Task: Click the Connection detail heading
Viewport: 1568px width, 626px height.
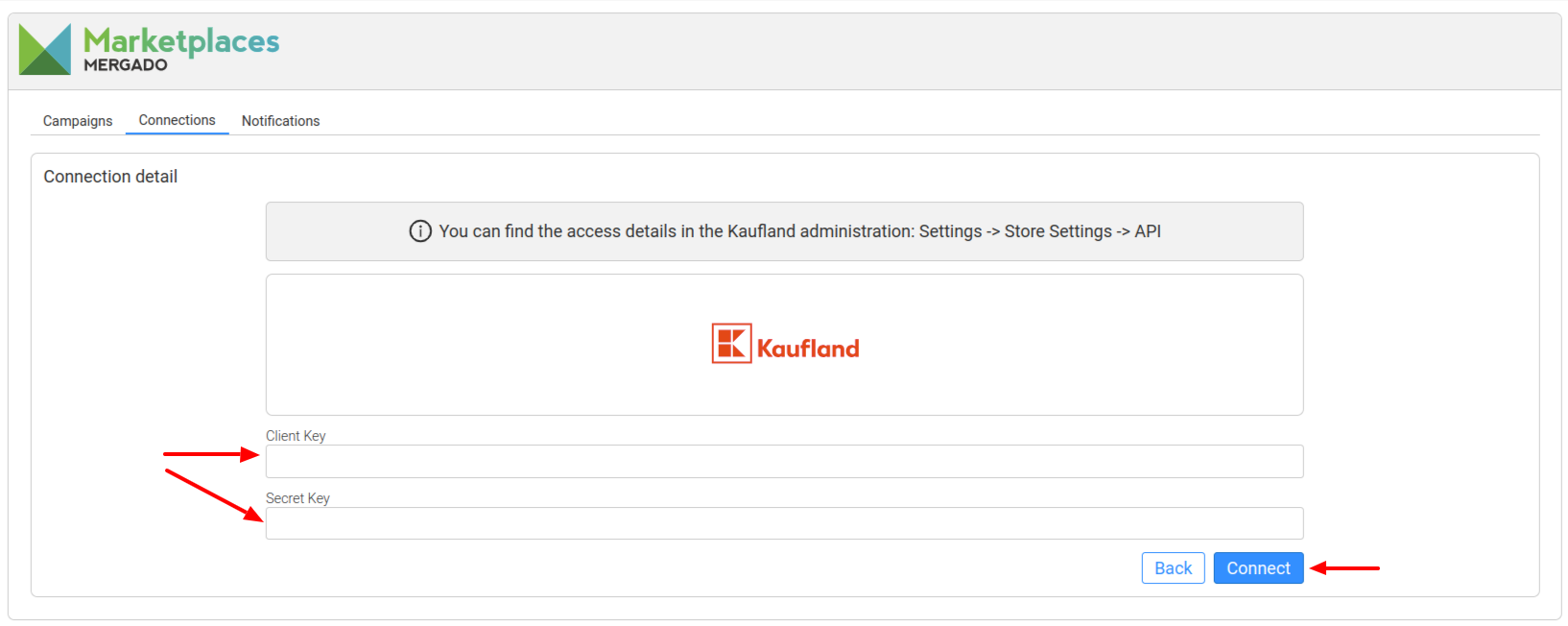Action: tap(110, 177)
